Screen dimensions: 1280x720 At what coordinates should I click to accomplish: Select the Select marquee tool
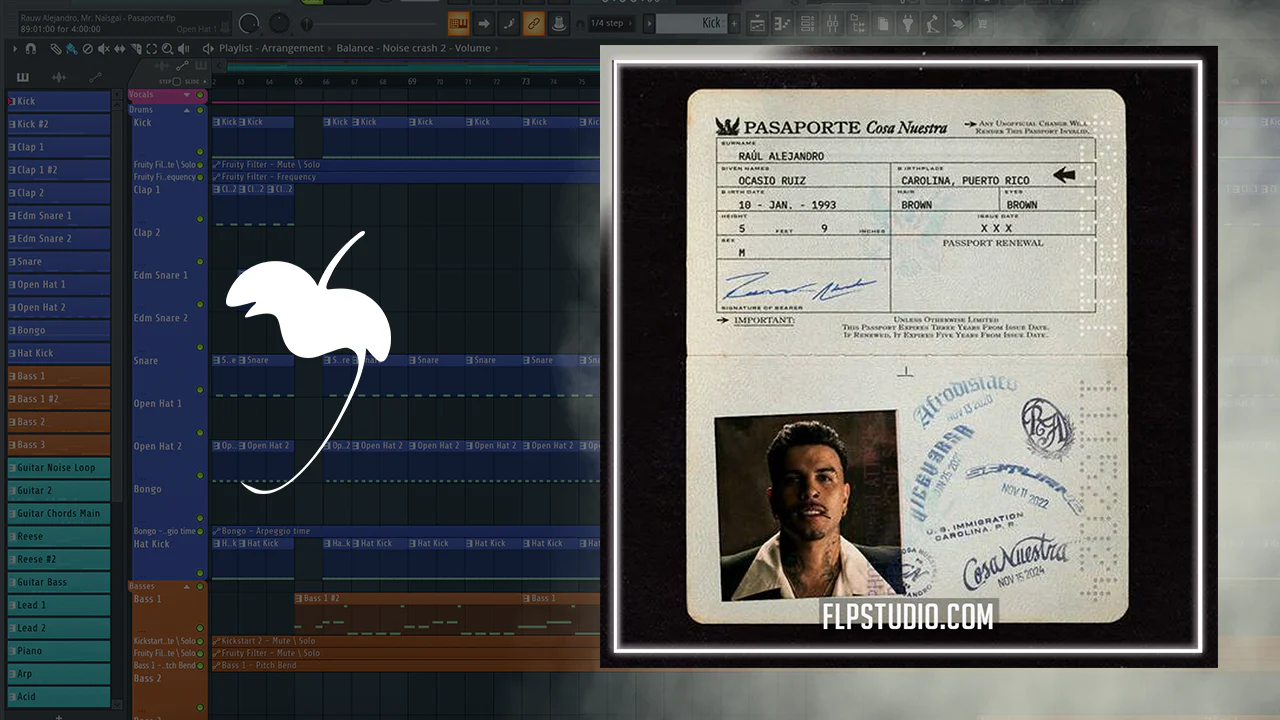coord(152,48)
